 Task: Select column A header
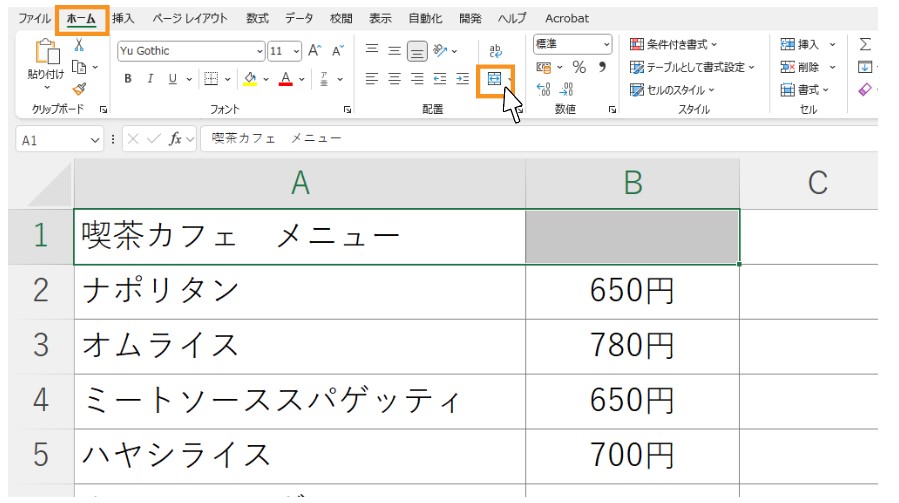coord(300,184)
